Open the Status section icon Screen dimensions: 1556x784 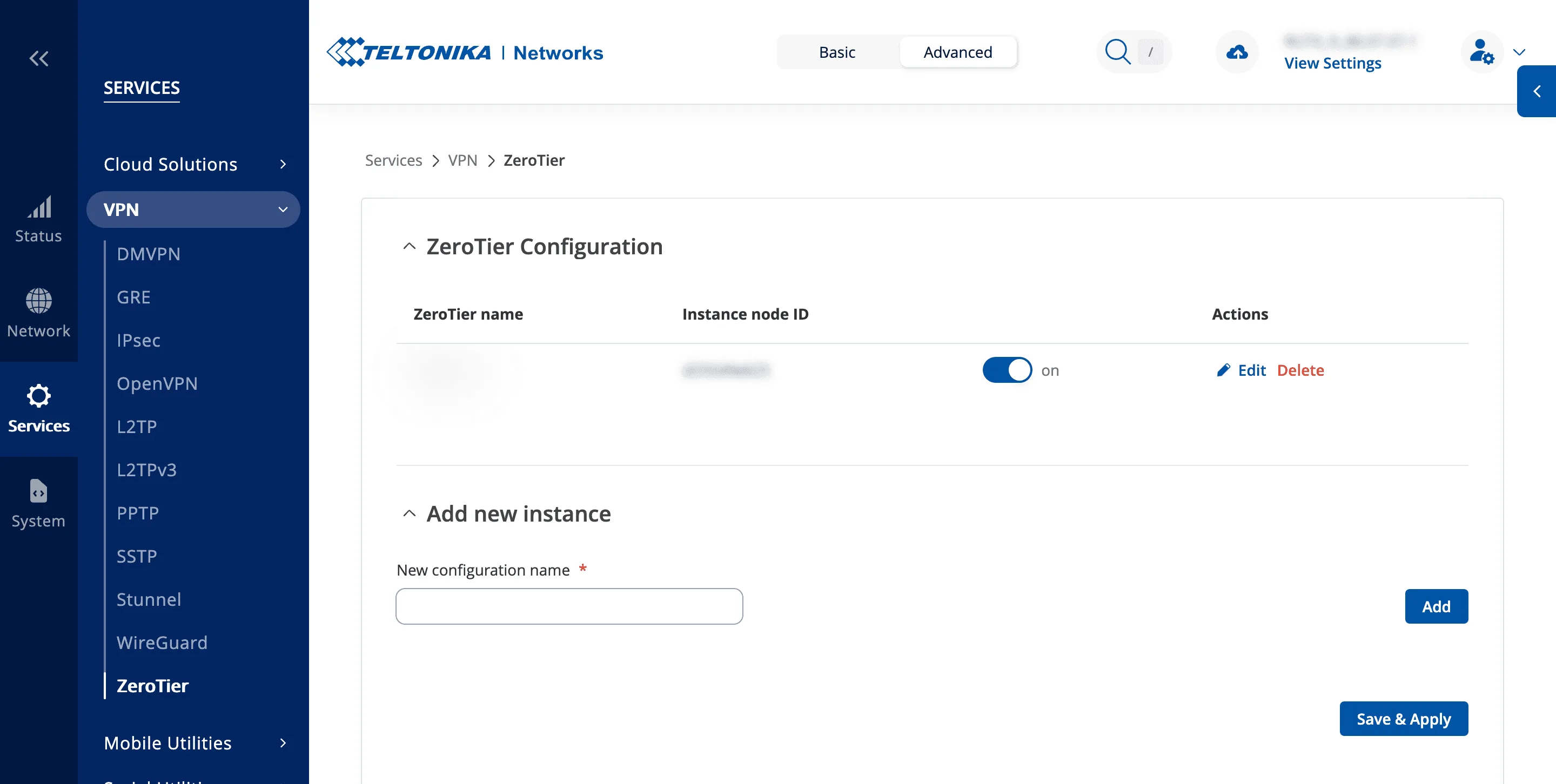click(x=39, y=207)
